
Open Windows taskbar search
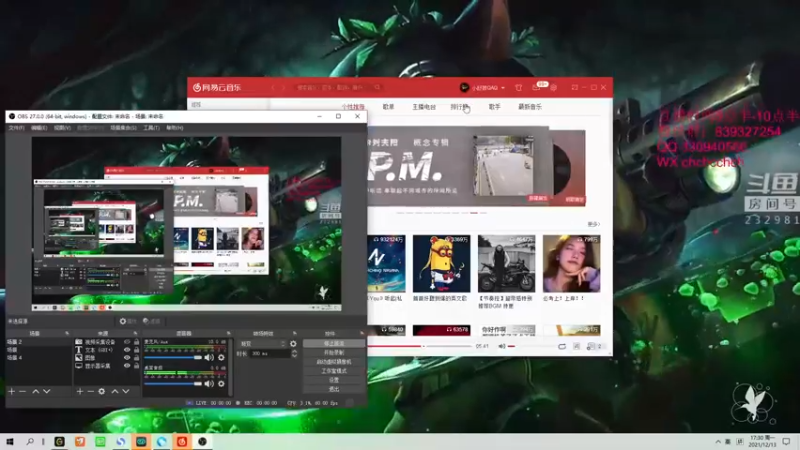[30, 441]
